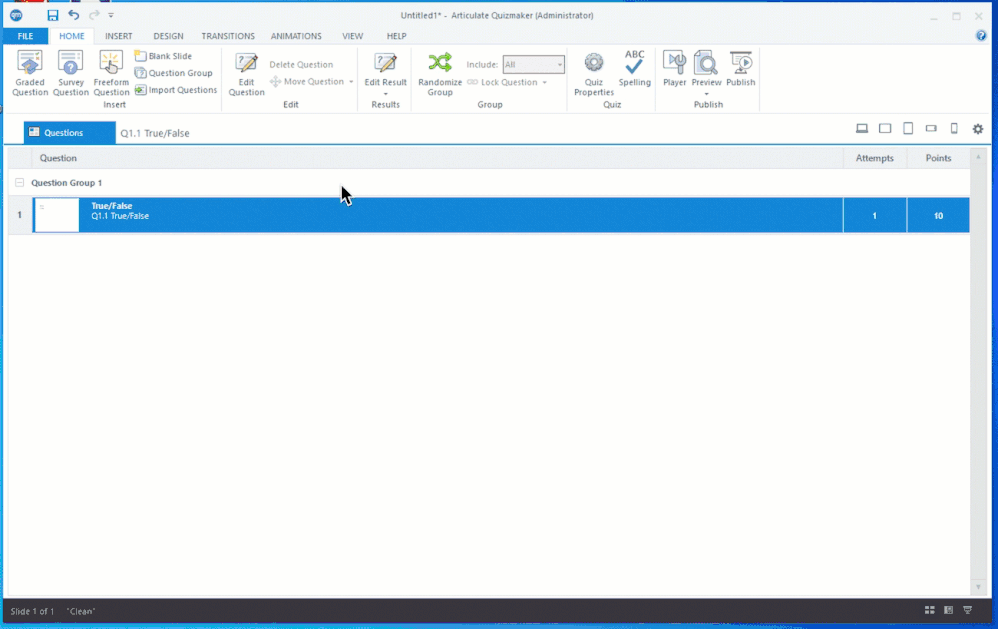Expand the Lock Question dropdown arrow
The image size is (998, 629).
(x=544, y=82)
